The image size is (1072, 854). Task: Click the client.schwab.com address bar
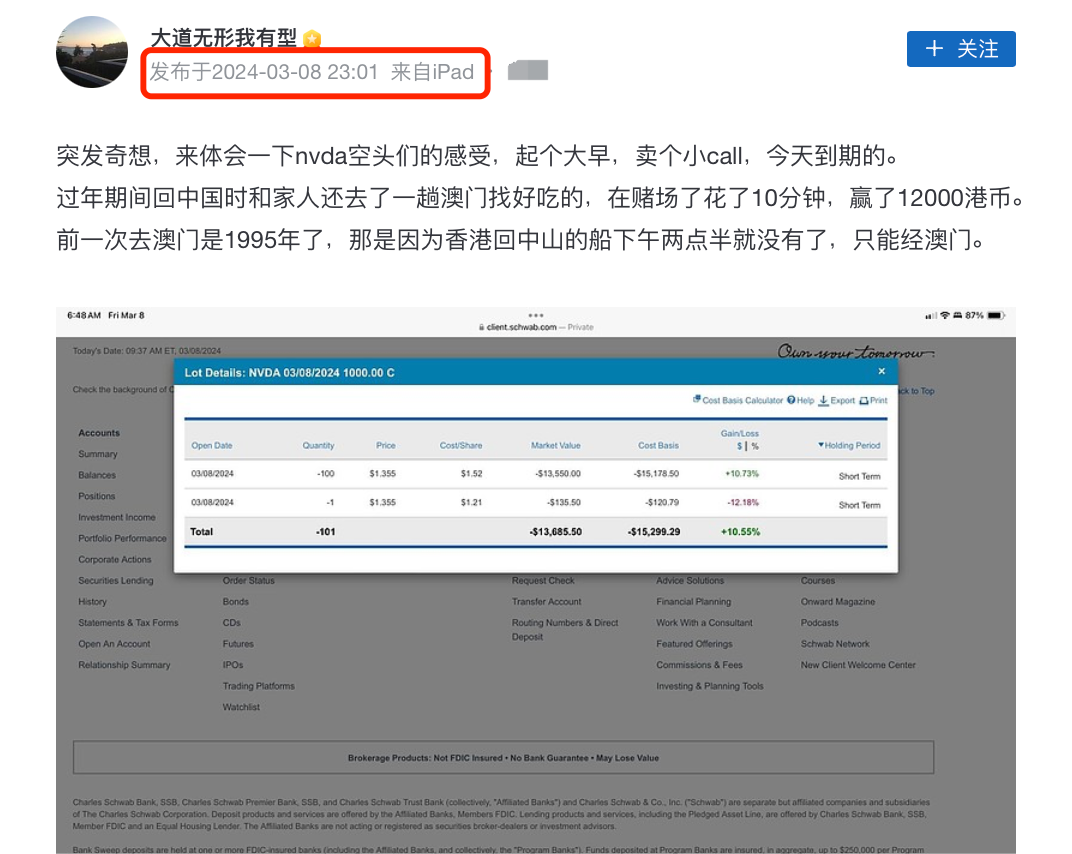(x=536, y=328)
